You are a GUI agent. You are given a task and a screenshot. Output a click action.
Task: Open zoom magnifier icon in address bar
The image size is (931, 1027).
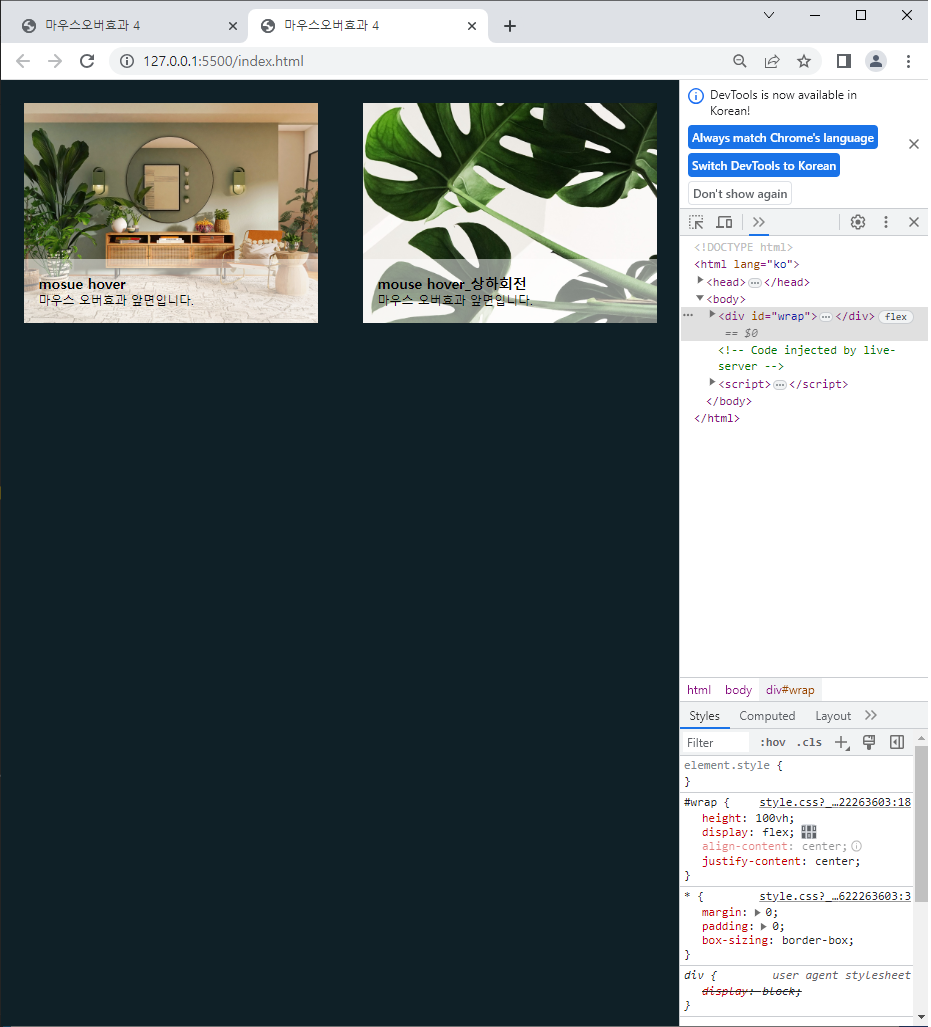pyautogui.click(x=740, y=61)
